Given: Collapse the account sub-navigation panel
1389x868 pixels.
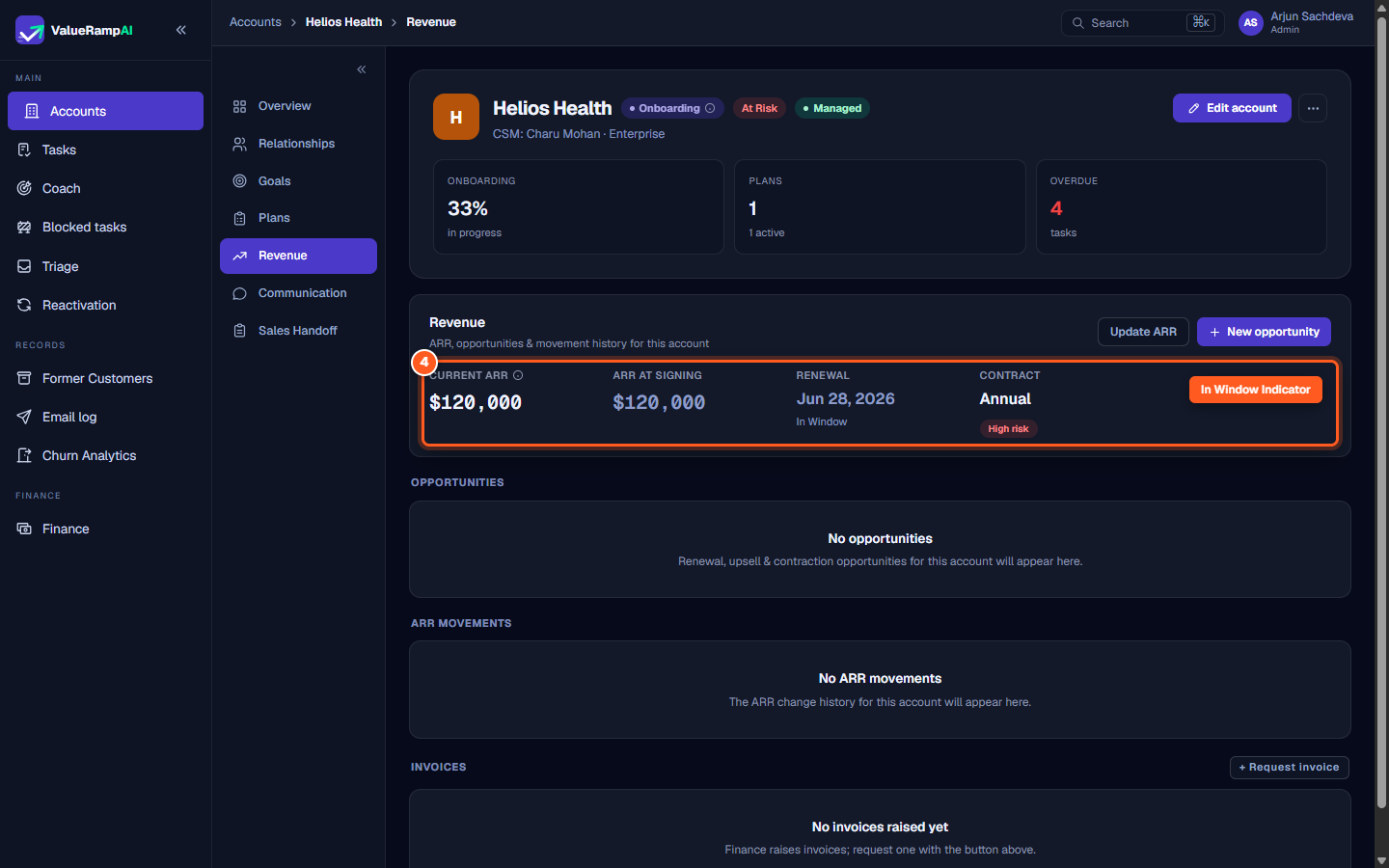Looking at the screenshot, I should [362, 69].
